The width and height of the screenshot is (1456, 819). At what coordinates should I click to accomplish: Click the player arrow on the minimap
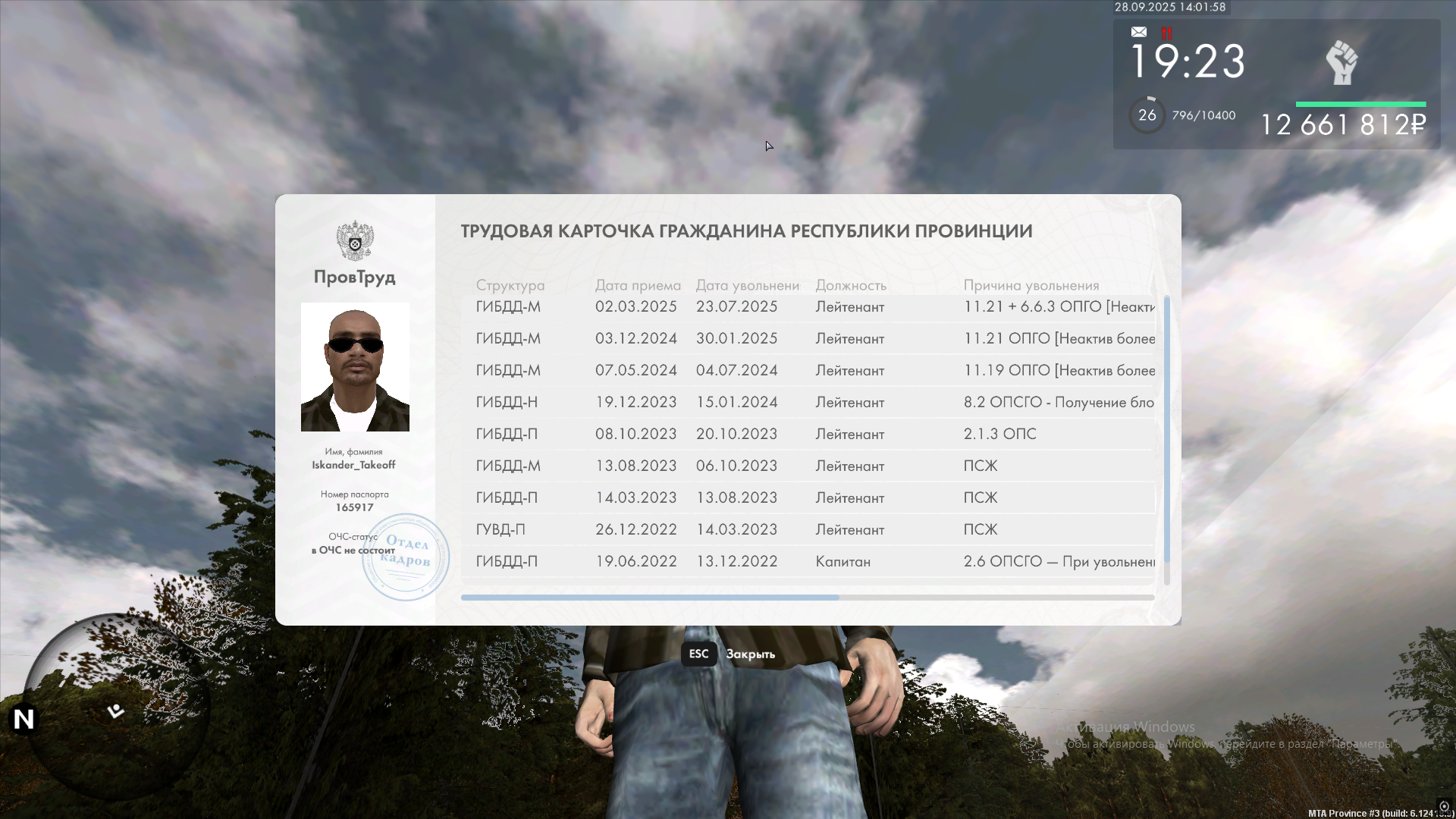[x=115, y=711]
